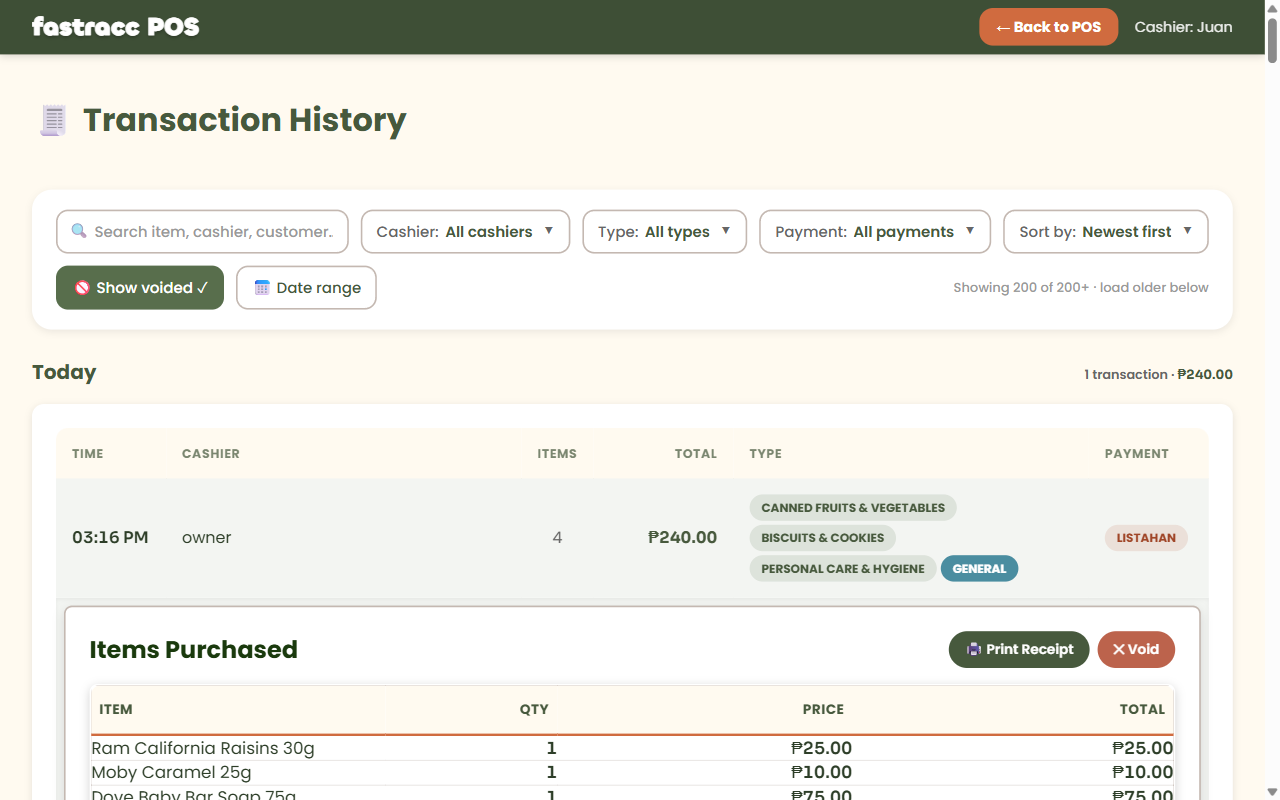Click the PRICE column header
This screenshot has width=1280, height=800.
pos(823,709)
